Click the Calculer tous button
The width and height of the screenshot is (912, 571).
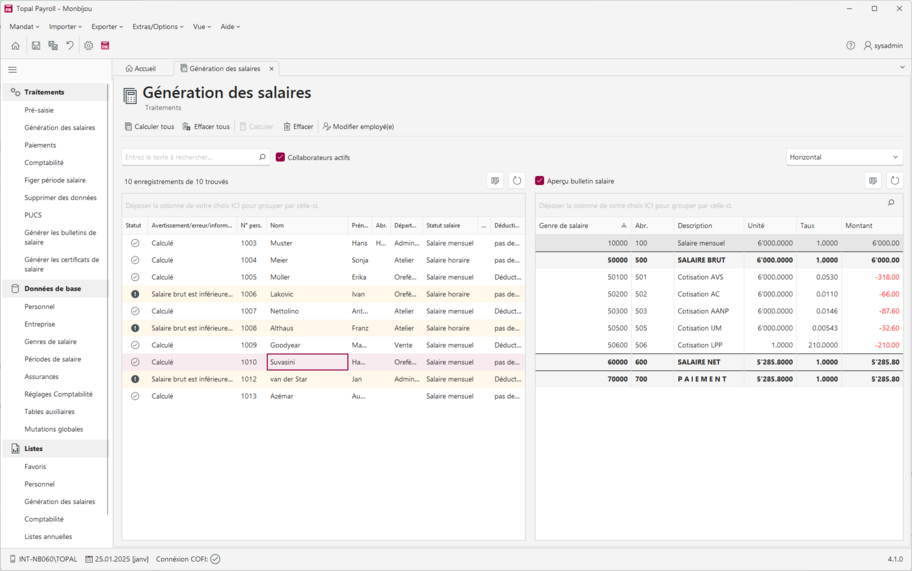[149, 127]
